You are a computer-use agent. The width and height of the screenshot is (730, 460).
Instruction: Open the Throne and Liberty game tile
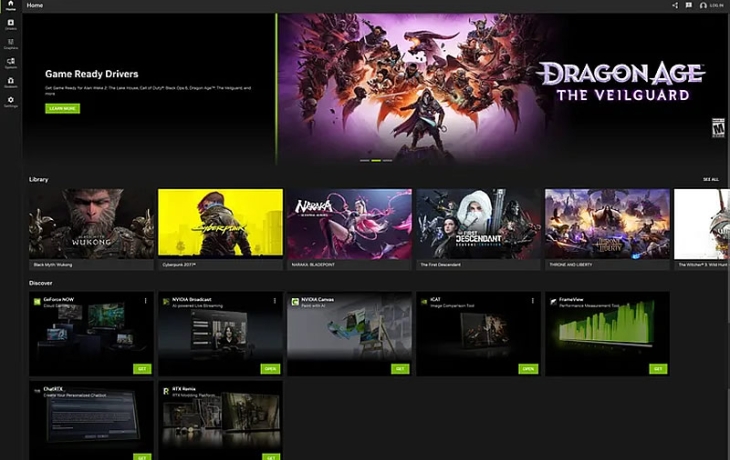608,229
